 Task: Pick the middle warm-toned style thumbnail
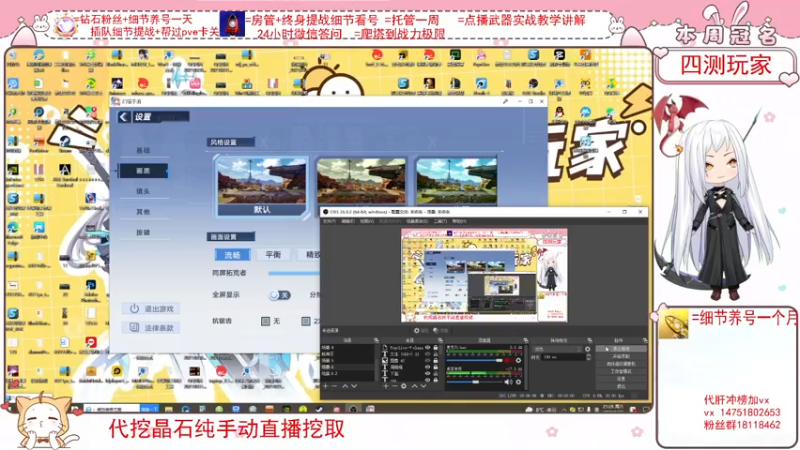pos(361,182)
